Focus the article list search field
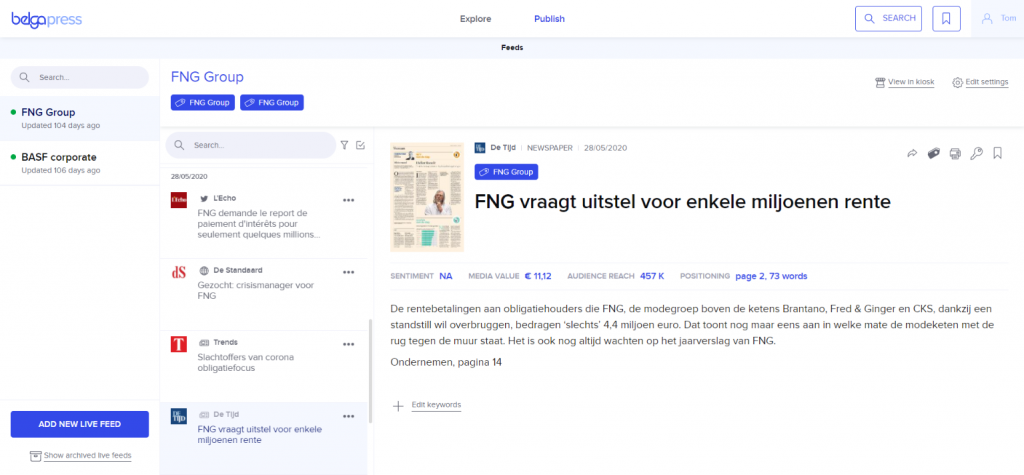The height and width of the screenshot is (475, 1024). (251, 145)
